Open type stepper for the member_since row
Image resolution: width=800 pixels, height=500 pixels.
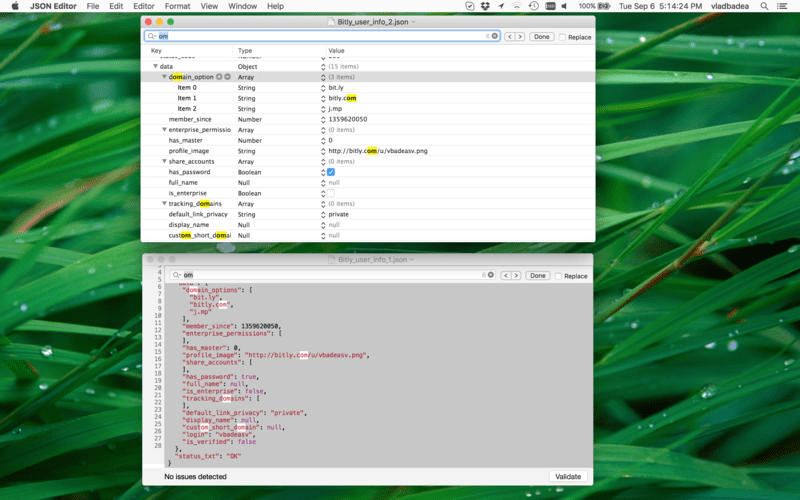click(x=323, y=119)
